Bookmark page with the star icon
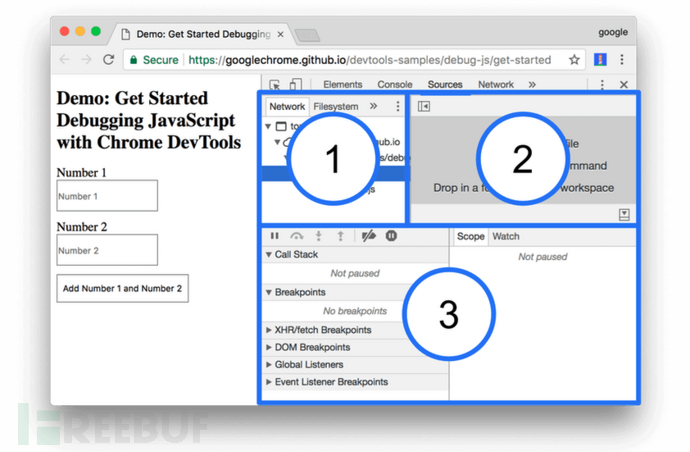This screenshot has height=452, width=690. coord(574,59)
